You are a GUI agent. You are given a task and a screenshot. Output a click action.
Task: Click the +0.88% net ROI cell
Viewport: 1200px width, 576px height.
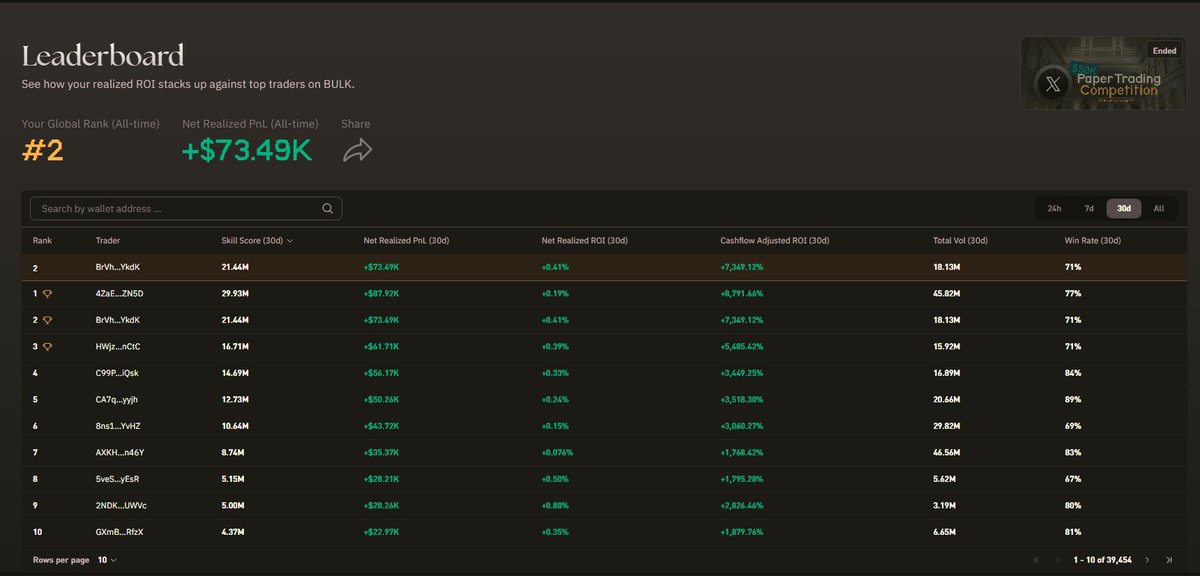click(556, 505)
